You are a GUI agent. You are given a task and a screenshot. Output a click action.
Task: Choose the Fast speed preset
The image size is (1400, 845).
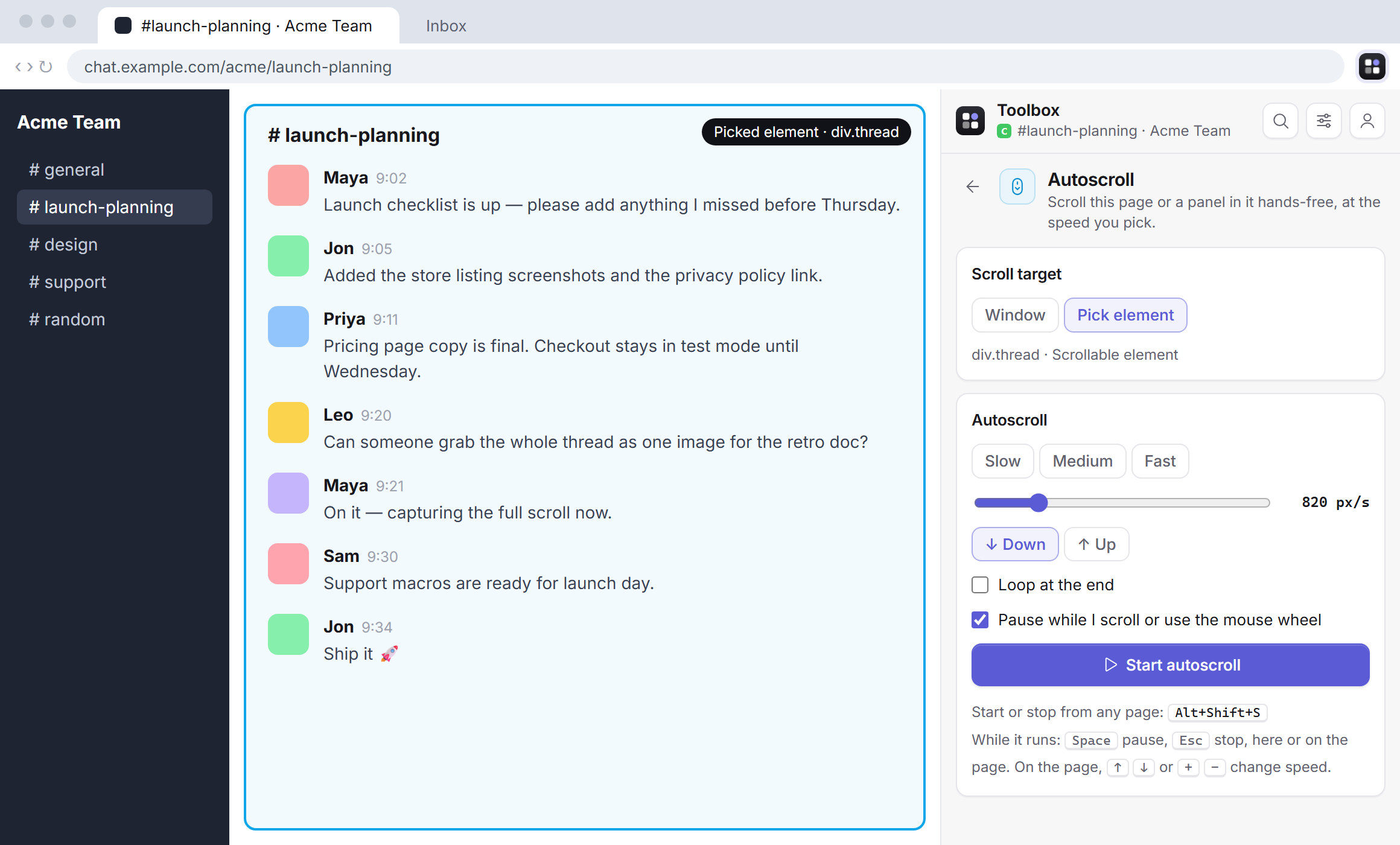[x=1160, y=461]
